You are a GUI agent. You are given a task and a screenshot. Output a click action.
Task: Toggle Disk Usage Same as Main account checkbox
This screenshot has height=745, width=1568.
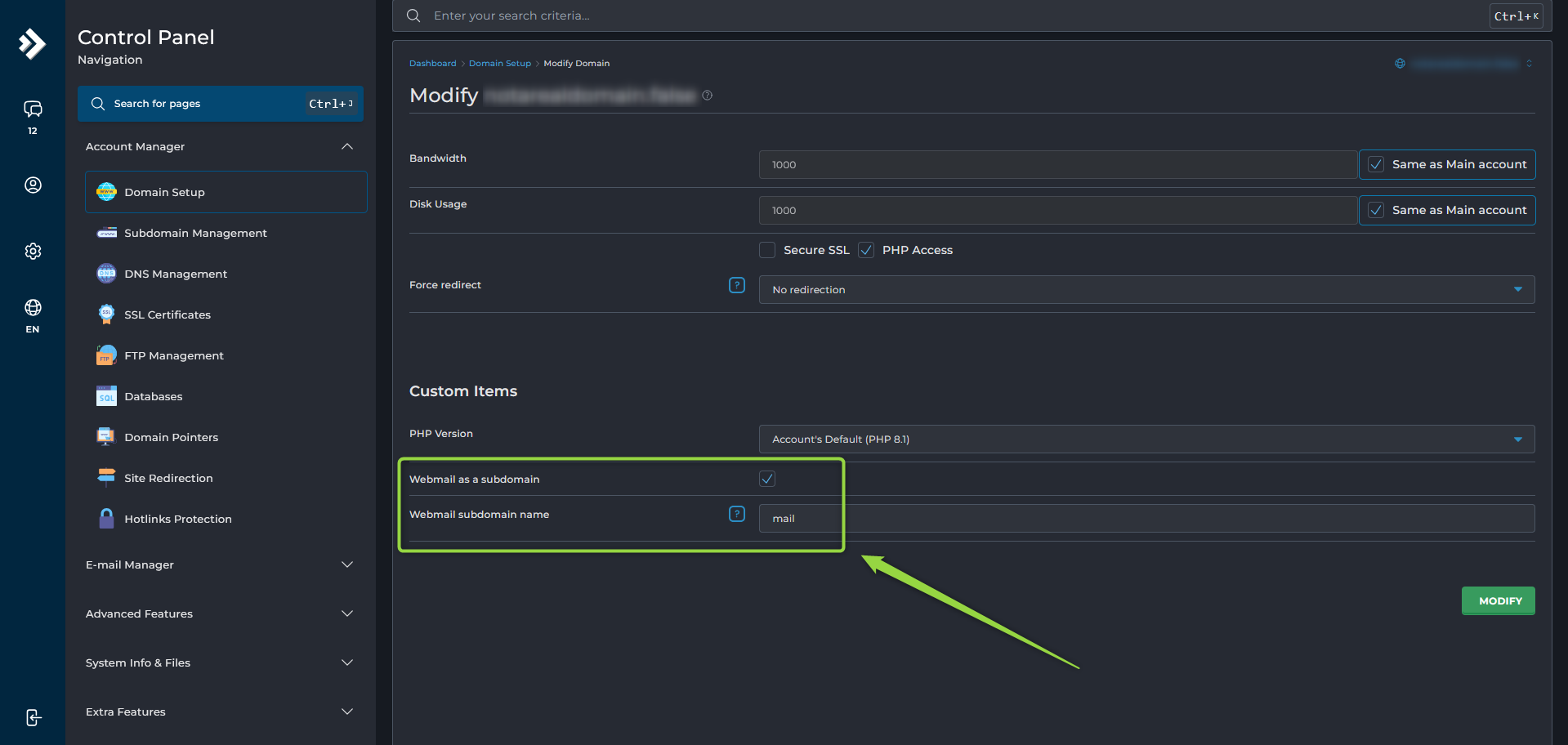(1377, 210)
